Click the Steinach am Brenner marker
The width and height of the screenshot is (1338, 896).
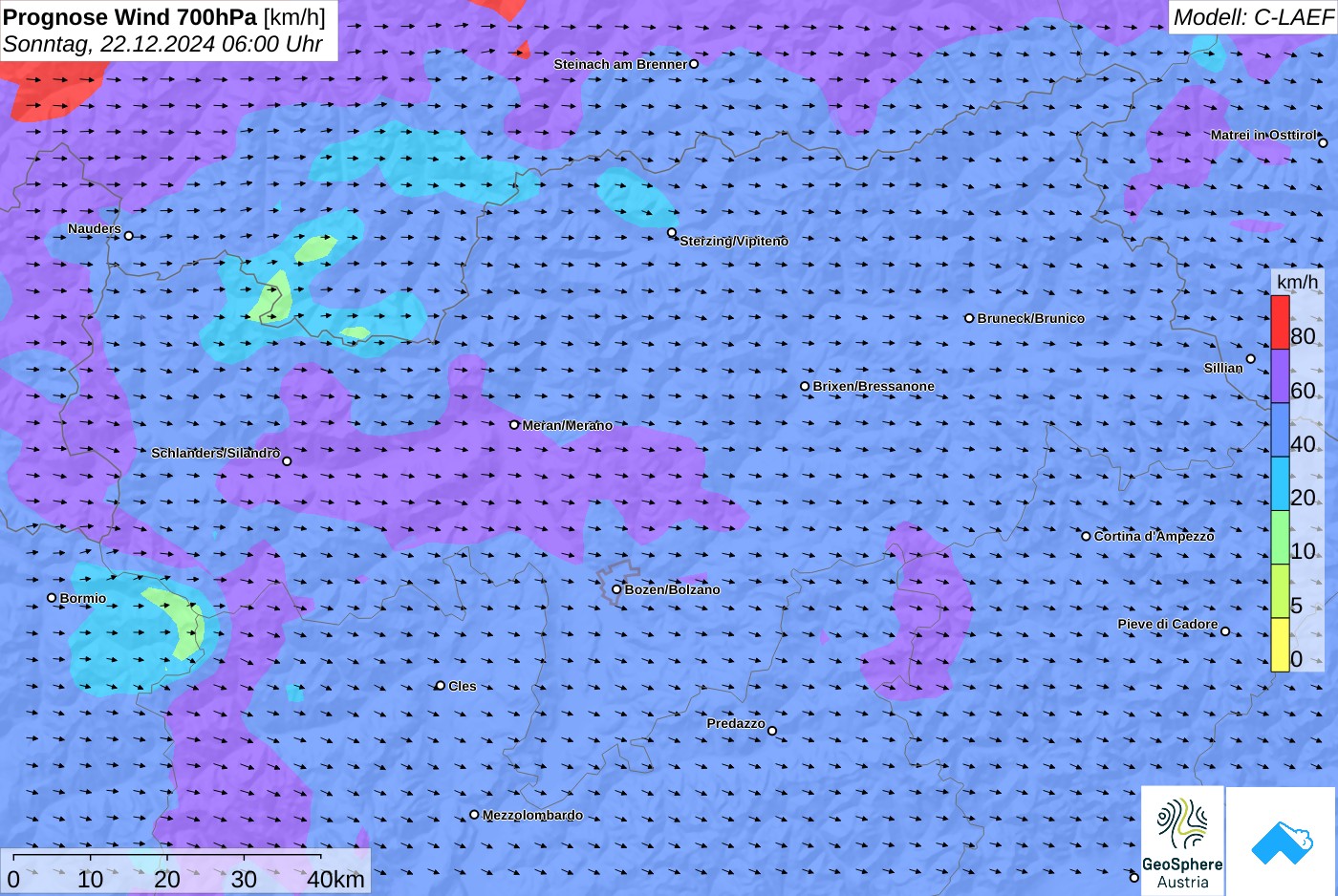click(x=694, y=64)
